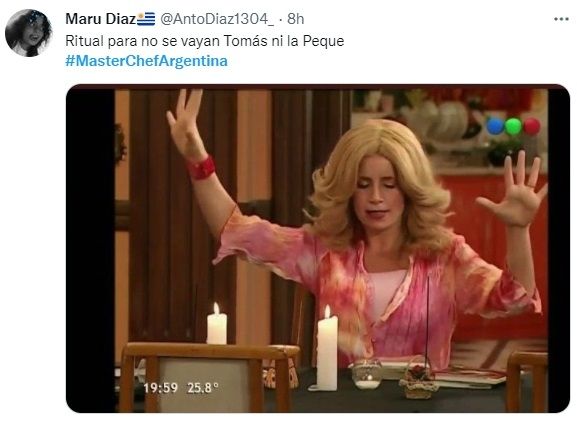Click the tweet text about Tomás and la Peque
Viewport: 577px width, 421px height.
[205, 40]
